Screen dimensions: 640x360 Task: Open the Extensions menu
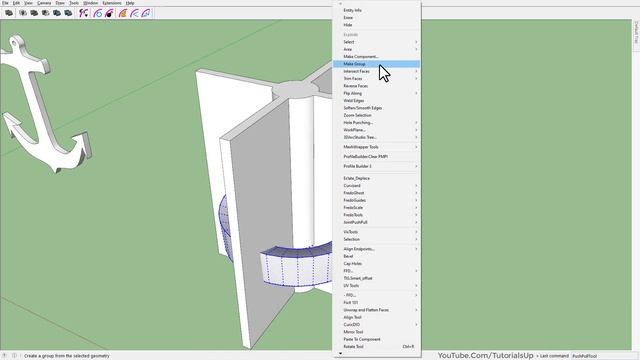click(x=112, y=3)
